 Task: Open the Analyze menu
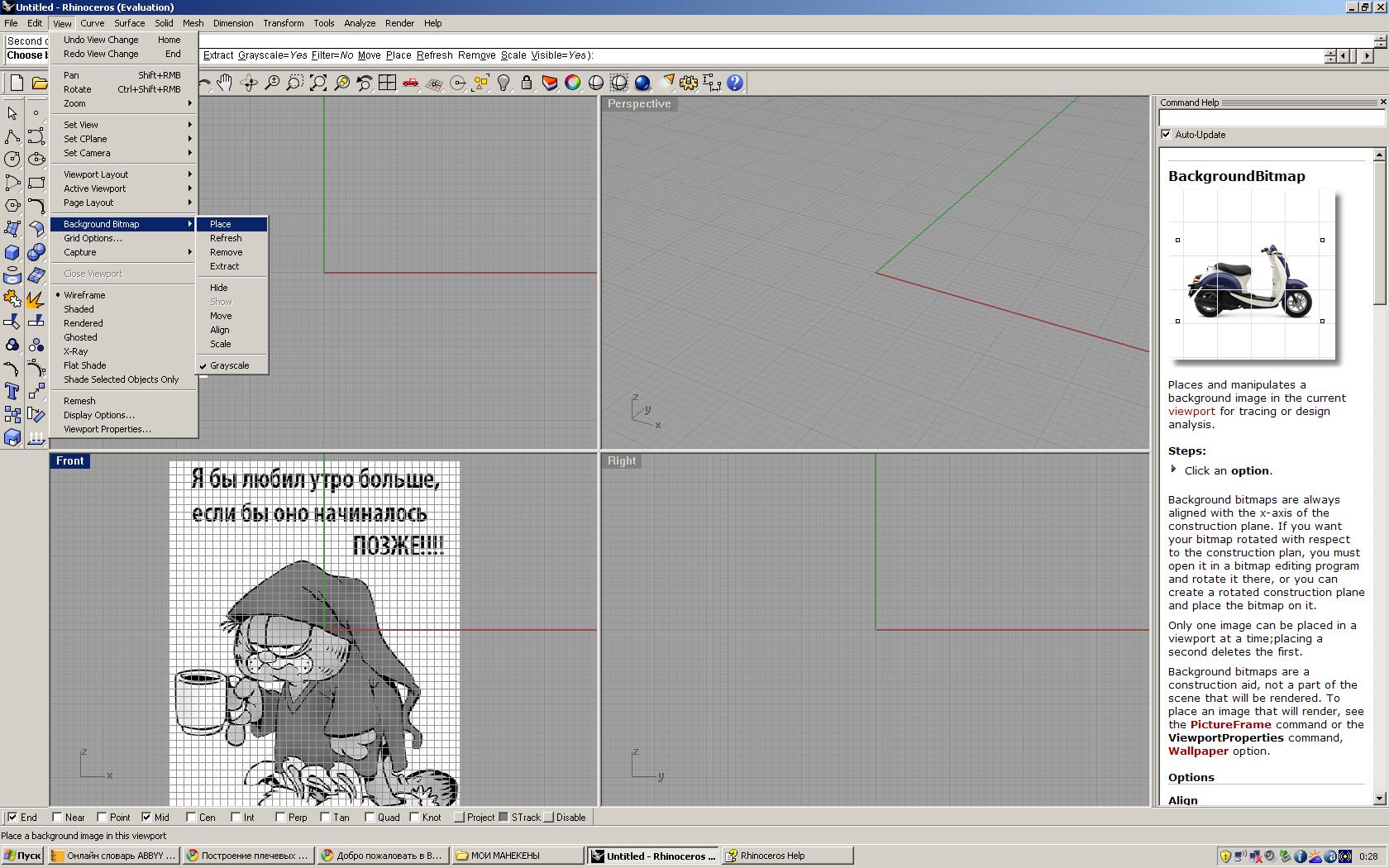tap(359, 23)
